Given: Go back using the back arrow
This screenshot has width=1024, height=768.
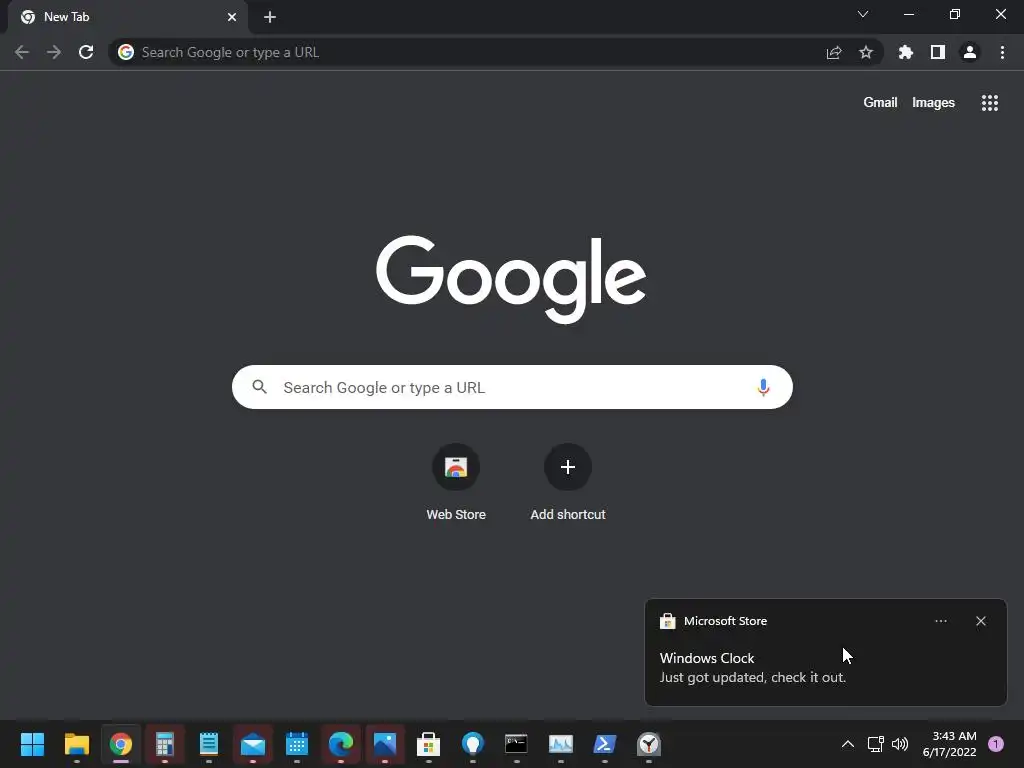Looking at the screenshot, I should pos(22,52).
